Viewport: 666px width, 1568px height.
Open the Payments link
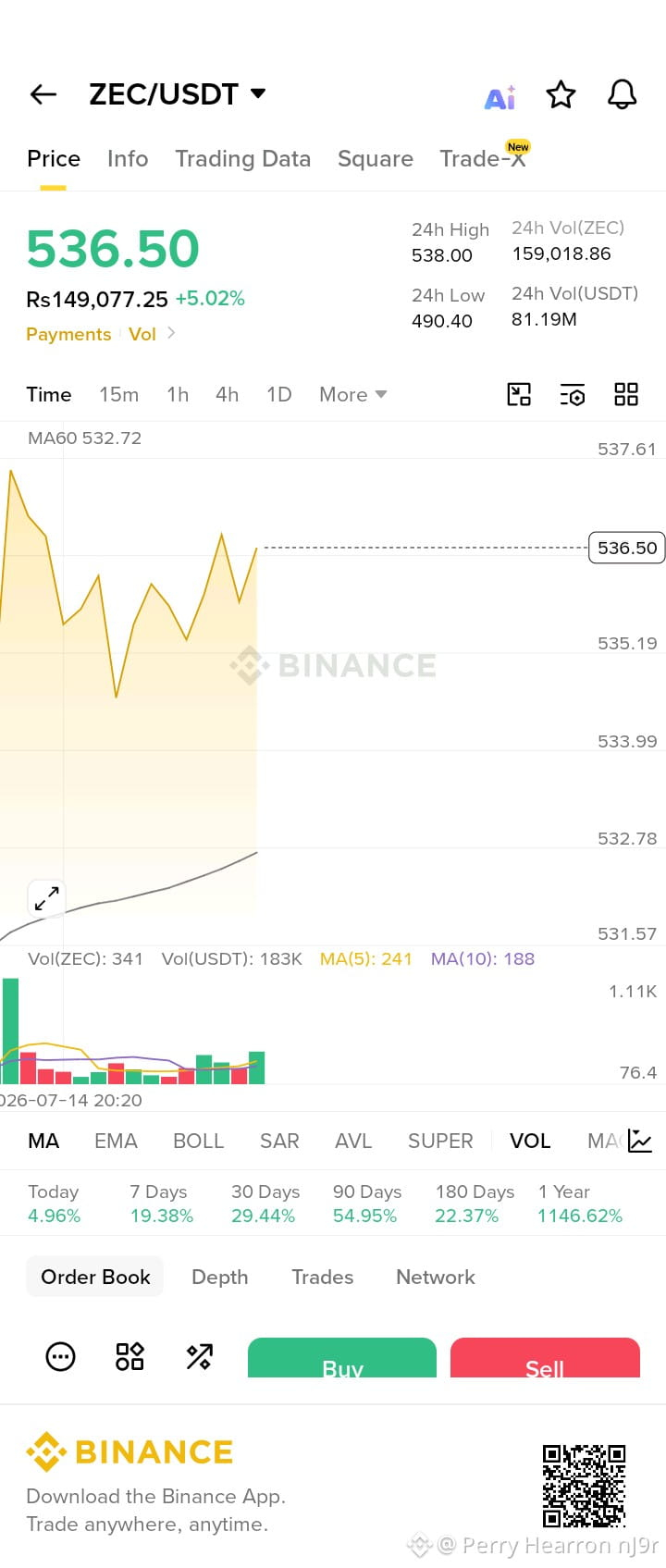point(68,334)
